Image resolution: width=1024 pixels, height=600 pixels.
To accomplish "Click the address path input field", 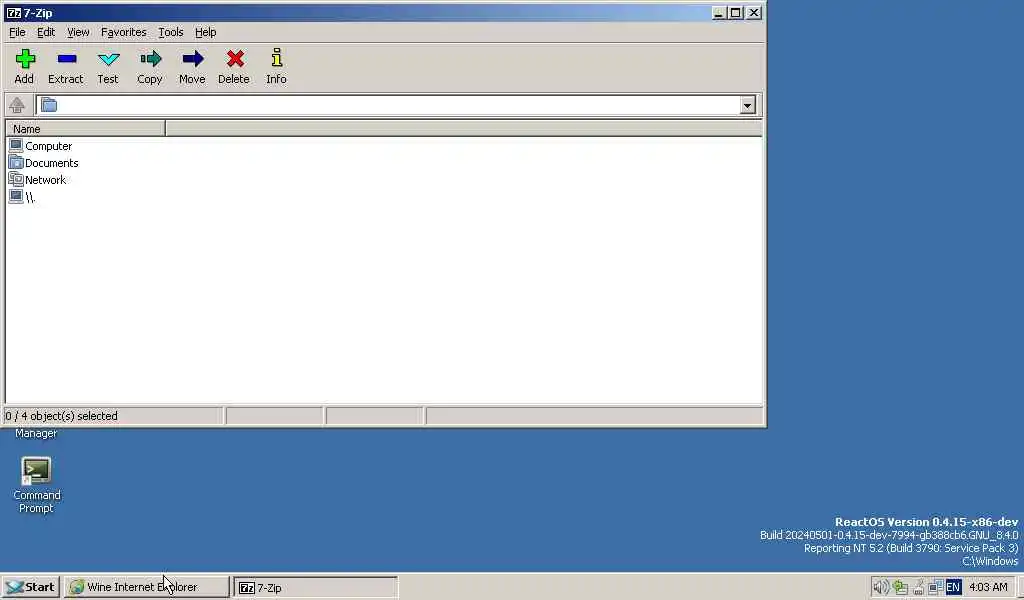I will coord(398,105).
